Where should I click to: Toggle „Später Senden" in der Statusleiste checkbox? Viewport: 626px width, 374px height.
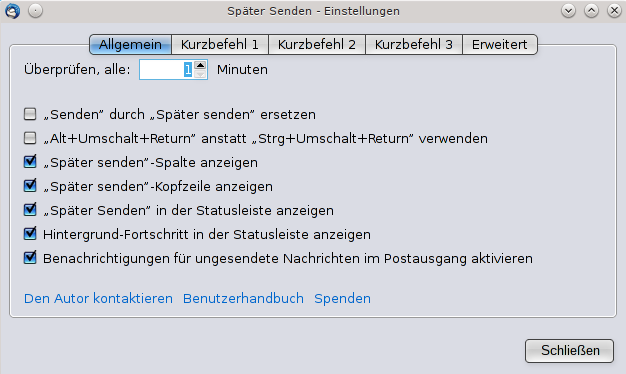[30, 210]
